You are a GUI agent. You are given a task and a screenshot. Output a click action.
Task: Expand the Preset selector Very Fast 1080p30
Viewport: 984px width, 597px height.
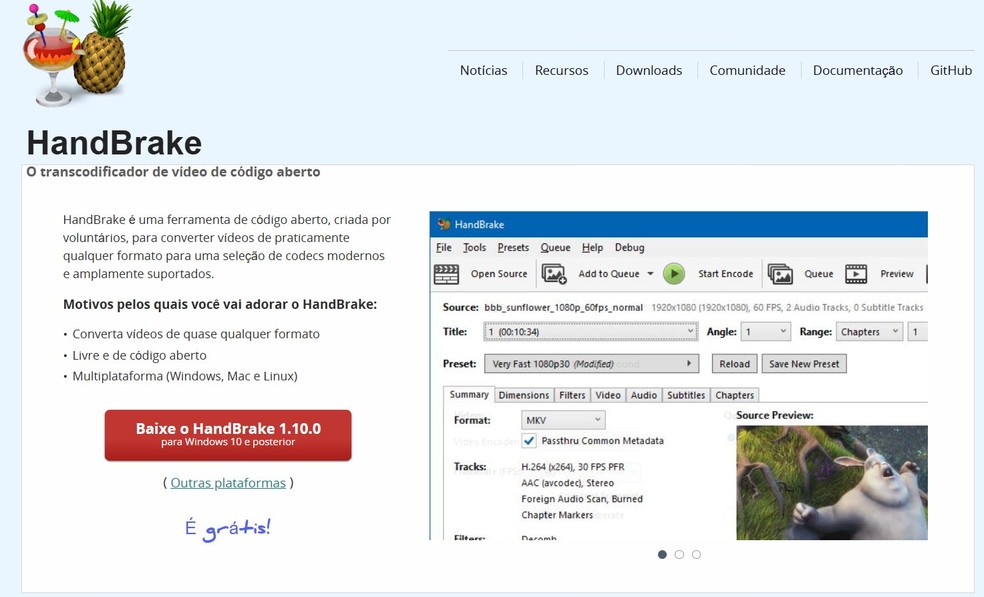(x=591, y=364)
